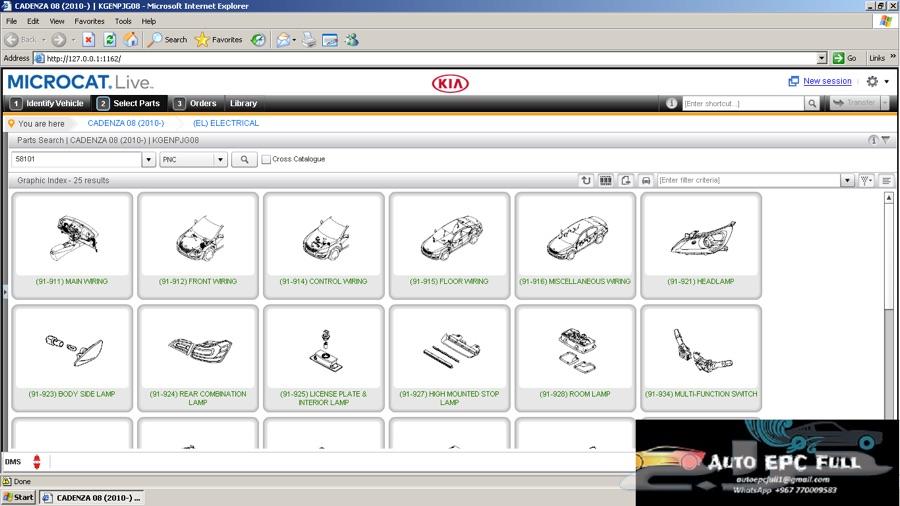Click the refresh results icon
Screen dimensions: 900x506
(585, 180)
